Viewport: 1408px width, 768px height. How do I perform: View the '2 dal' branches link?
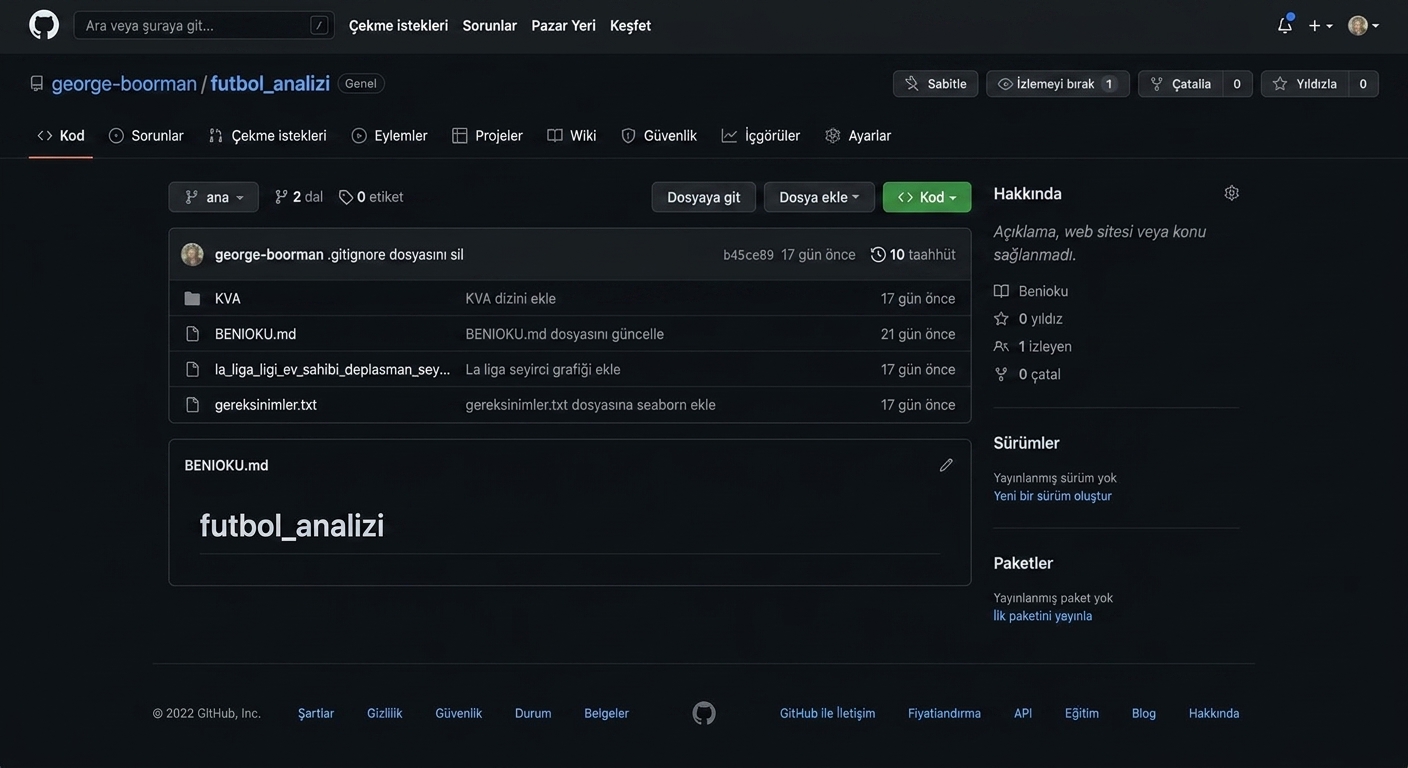299,197
